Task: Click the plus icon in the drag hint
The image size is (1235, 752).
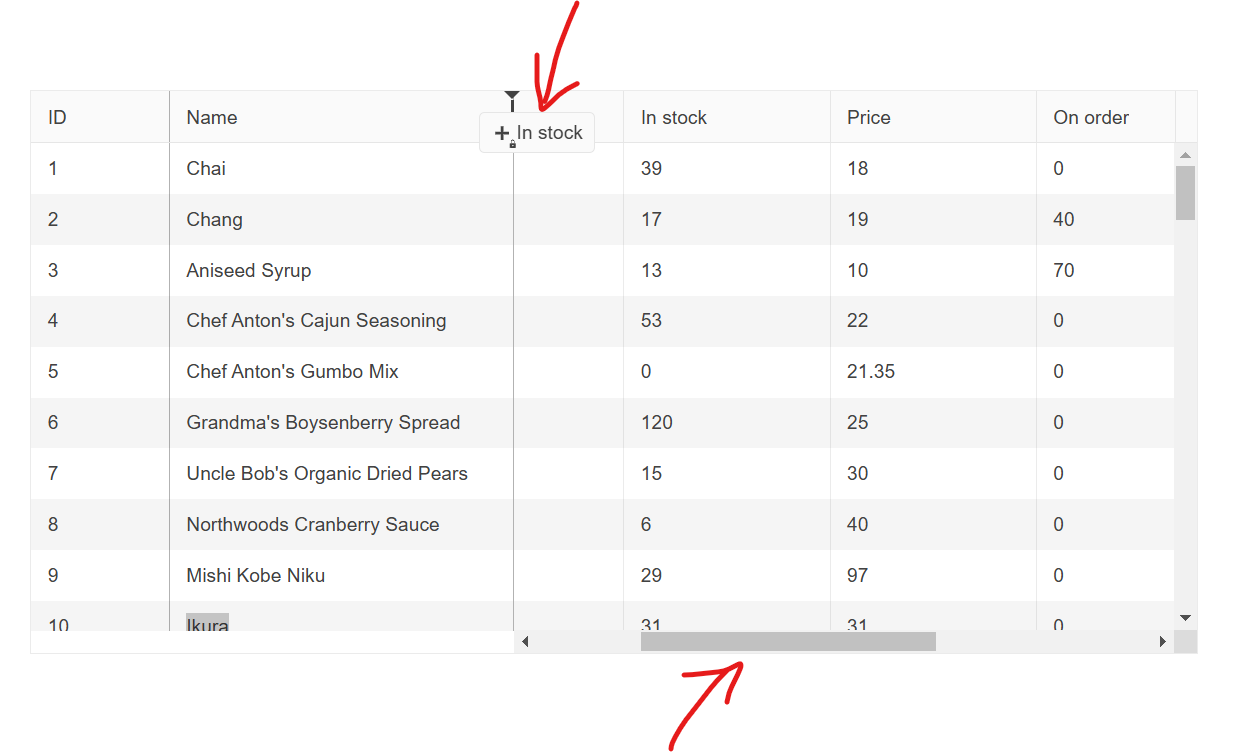Action: pyautogui.click(x=502, y=133)
